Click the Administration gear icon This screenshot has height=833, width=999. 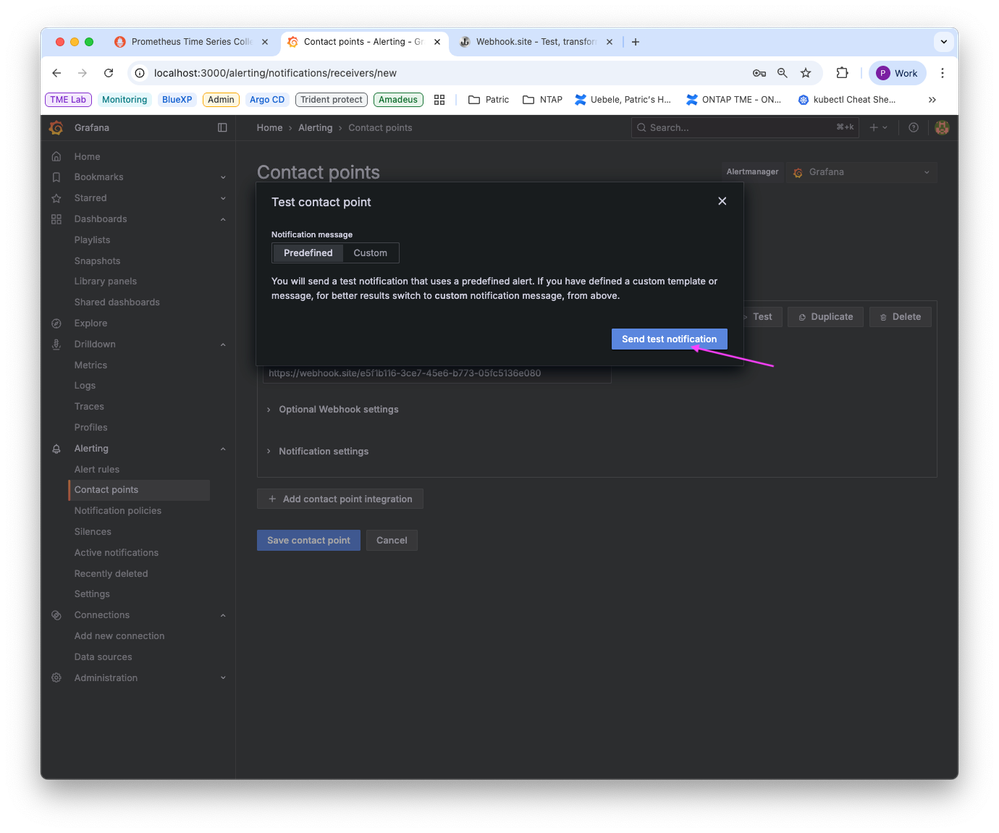click(x=57, y=678)
